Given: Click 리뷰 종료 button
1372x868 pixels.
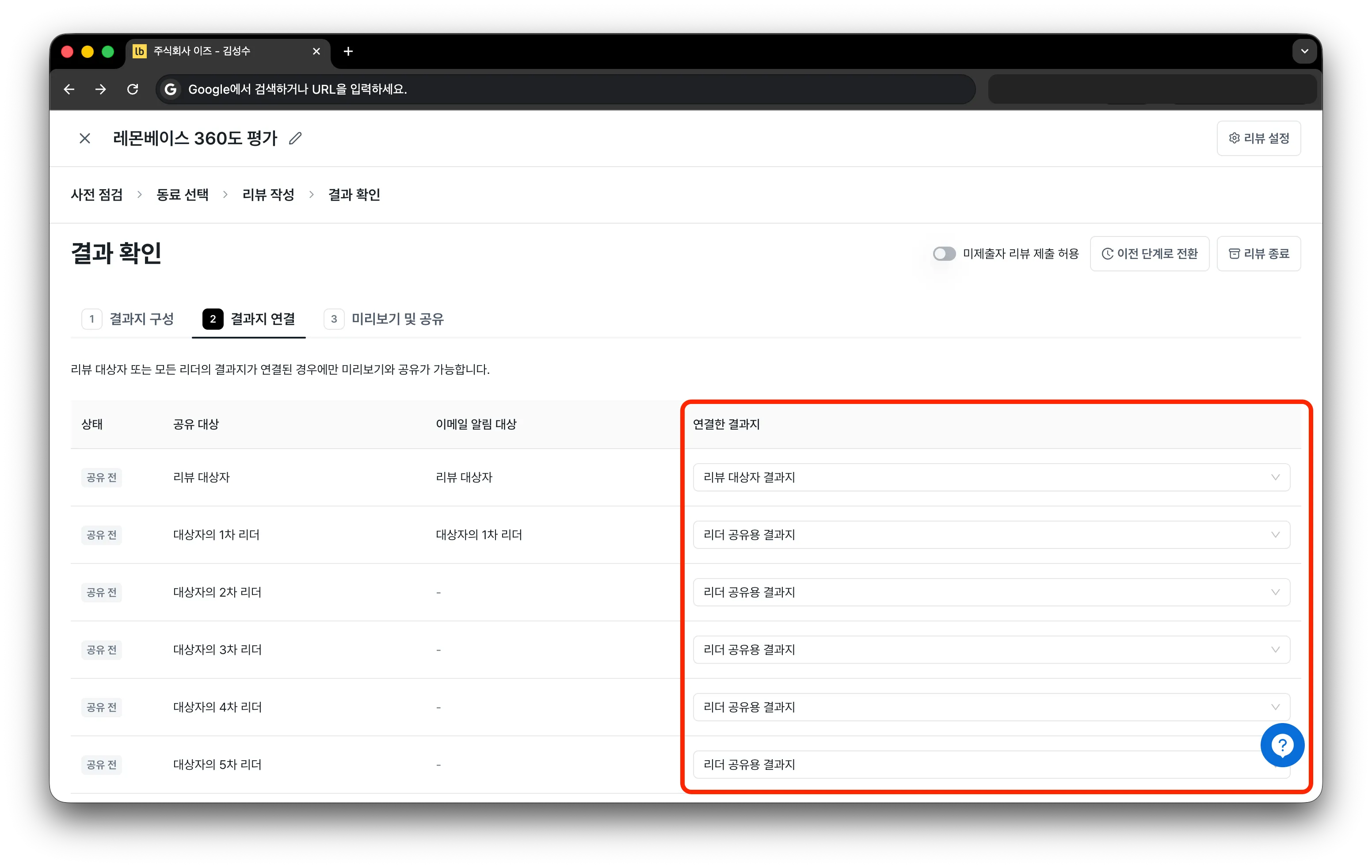Looking at the screenshot, I should point(1258,253).
